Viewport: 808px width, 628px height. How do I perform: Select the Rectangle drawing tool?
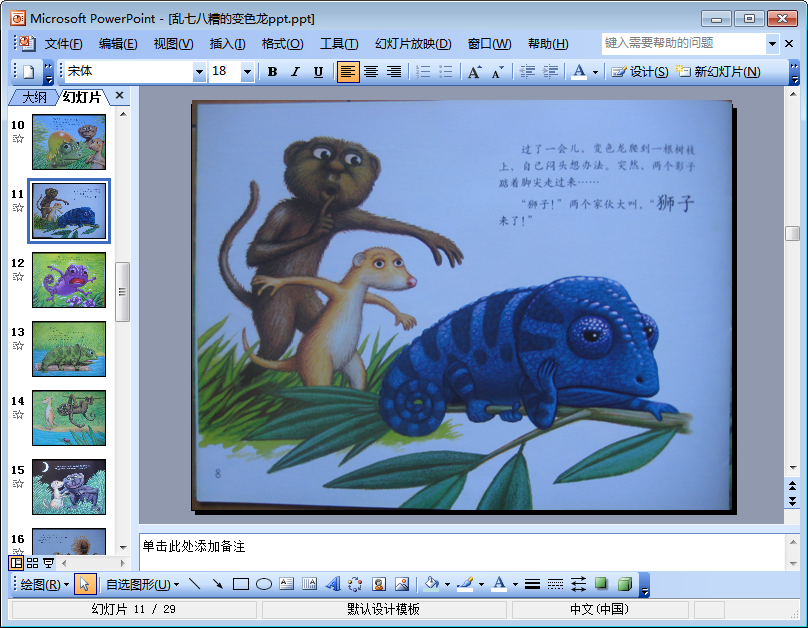[x=241, y=584]
